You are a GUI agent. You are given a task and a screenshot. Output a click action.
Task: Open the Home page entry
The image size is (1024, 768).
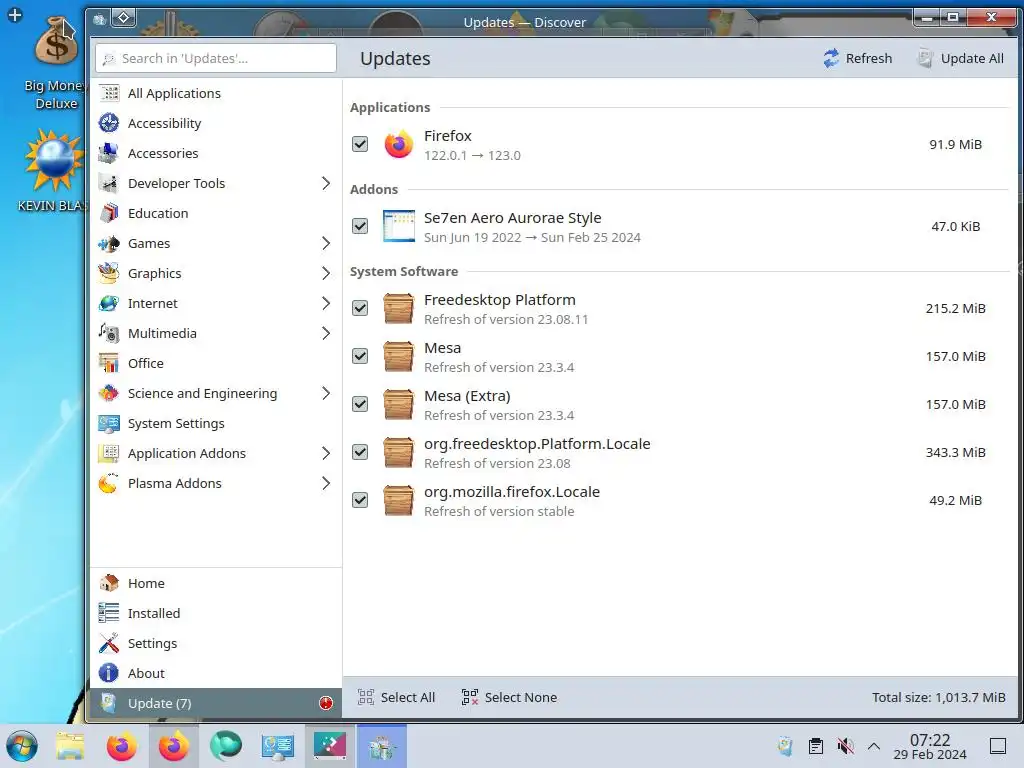click(216, 583)
